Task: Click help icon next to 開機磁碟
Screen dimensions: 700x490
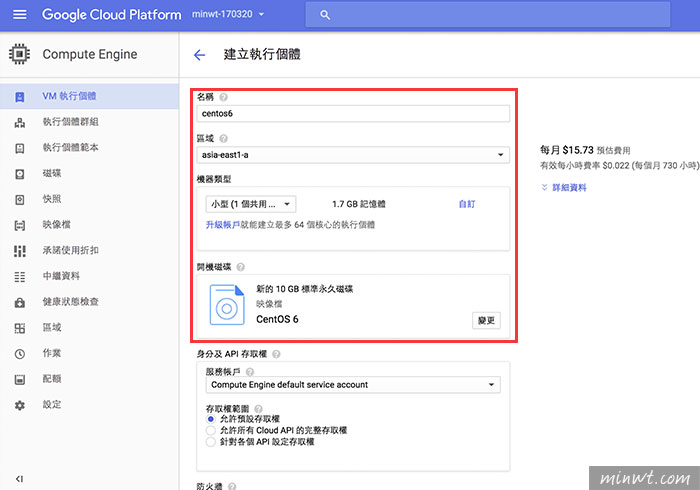Action: [x=241, y=267]
